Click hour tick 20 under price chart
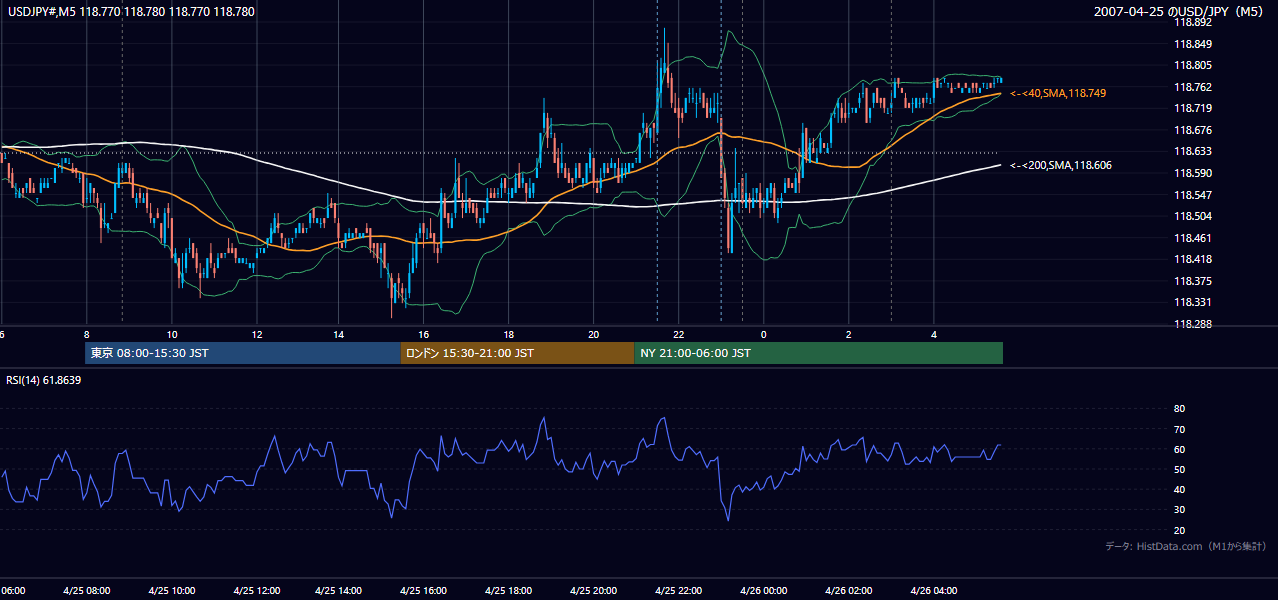 (594, 334)
